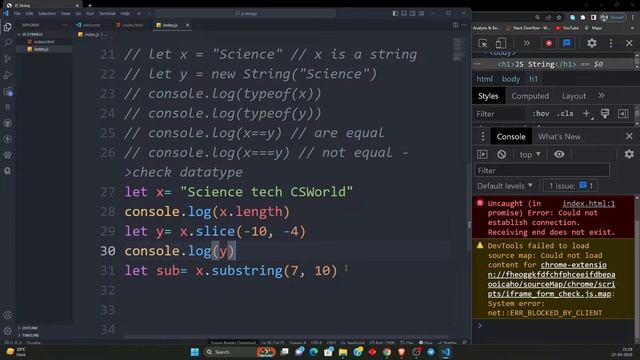Select the Console drawer tab
The width and height of the screenshot is (640, 360).
click(511, 136)
